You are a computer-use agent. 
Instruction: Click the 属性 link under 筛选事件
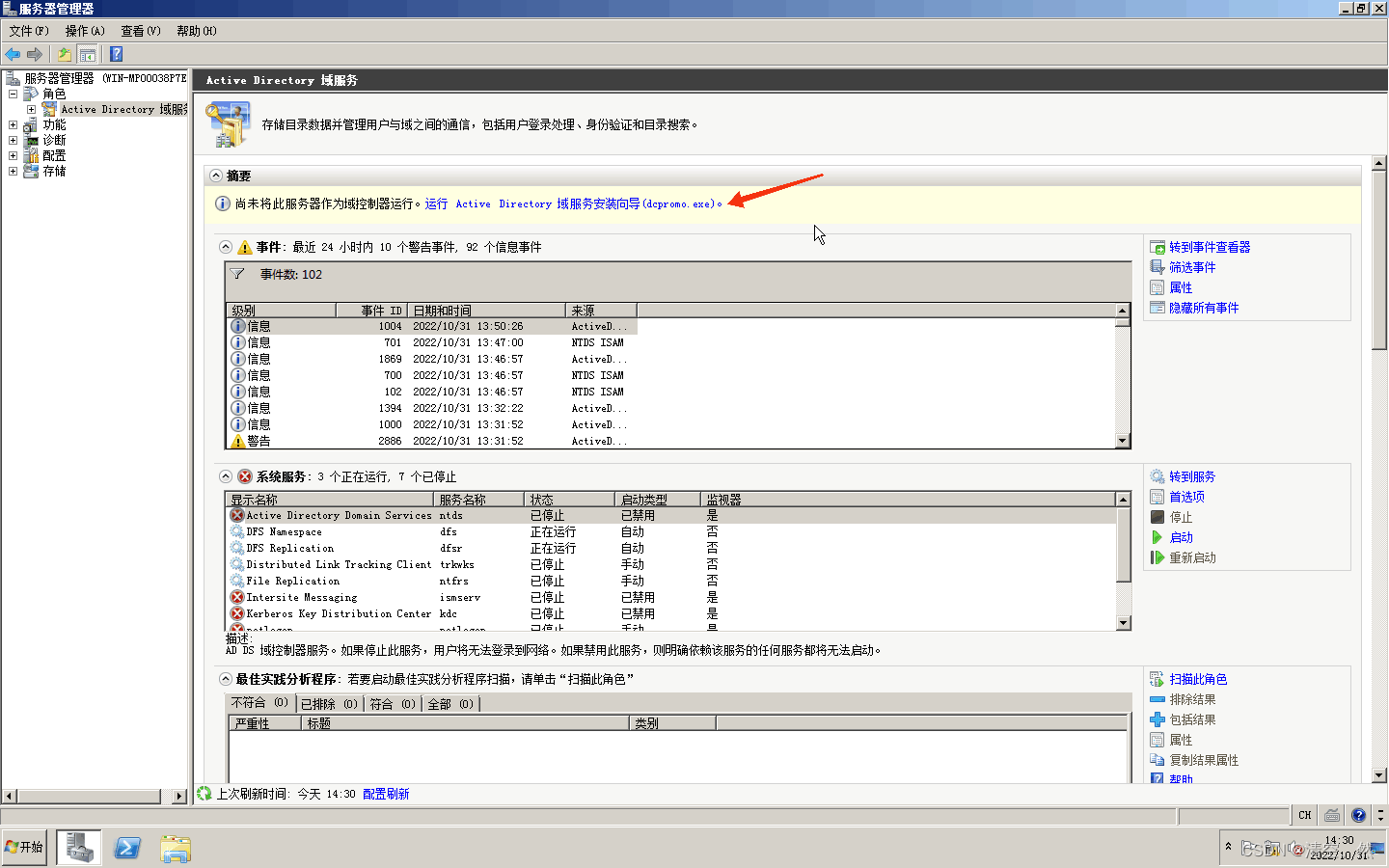coord(1181,287)
